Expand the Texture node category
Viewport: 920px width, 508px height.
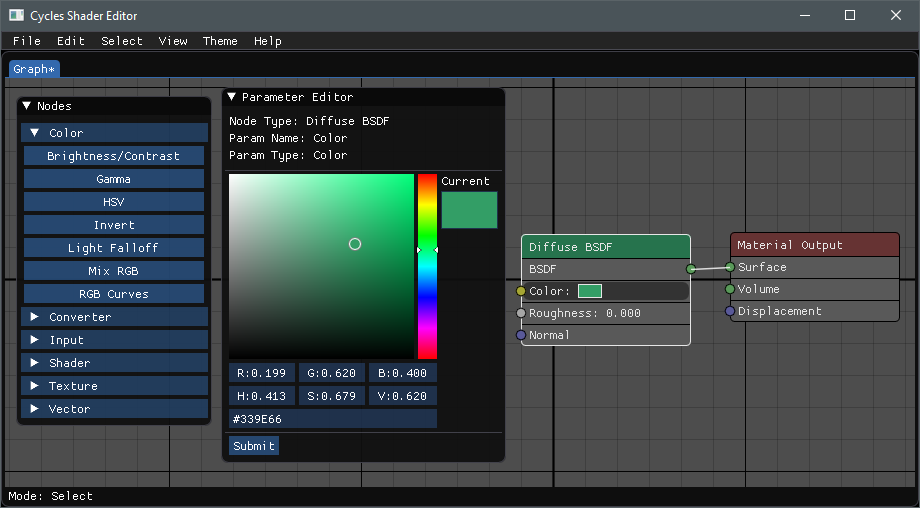(x=115, y=385)
